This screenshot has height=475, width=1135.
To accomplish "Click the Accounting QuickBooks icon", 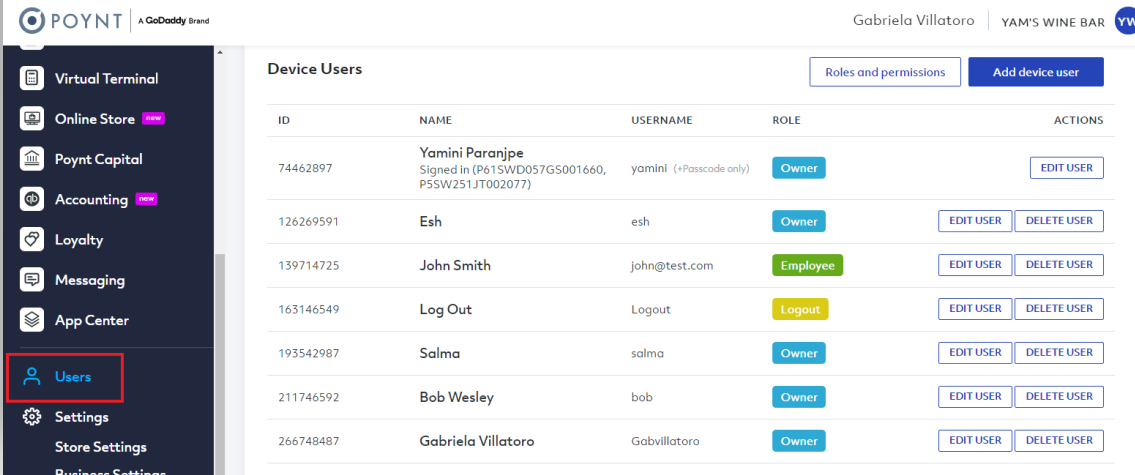I will tap(32, 199).
